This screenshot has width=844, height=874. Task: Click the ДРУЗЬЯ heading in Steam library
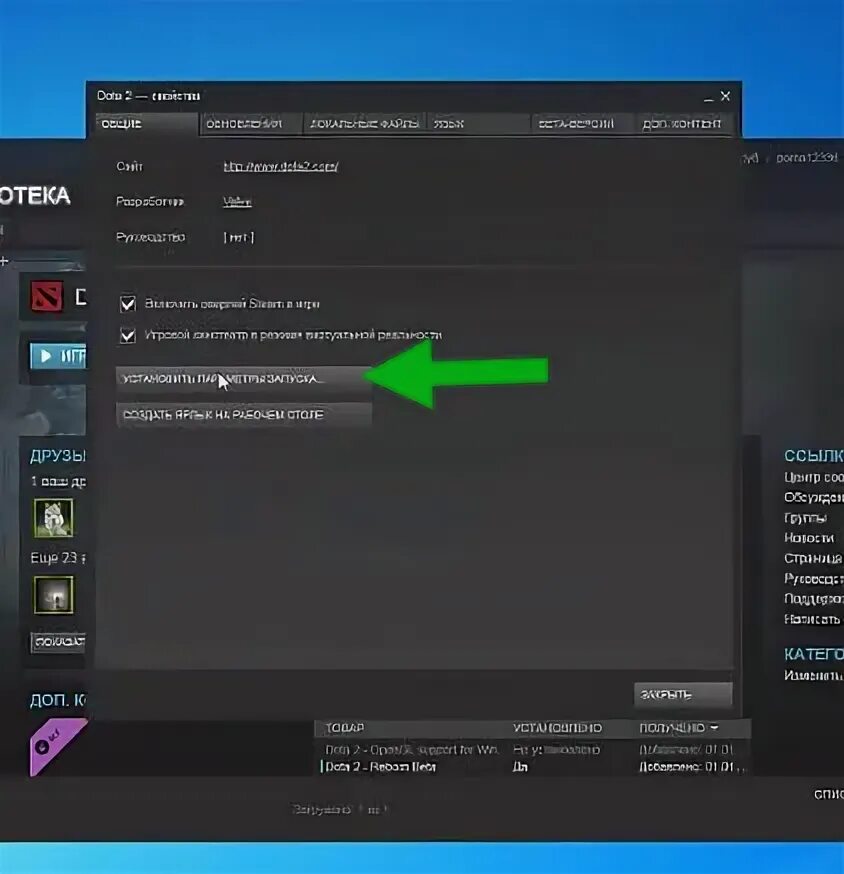(x=58, y=456)
